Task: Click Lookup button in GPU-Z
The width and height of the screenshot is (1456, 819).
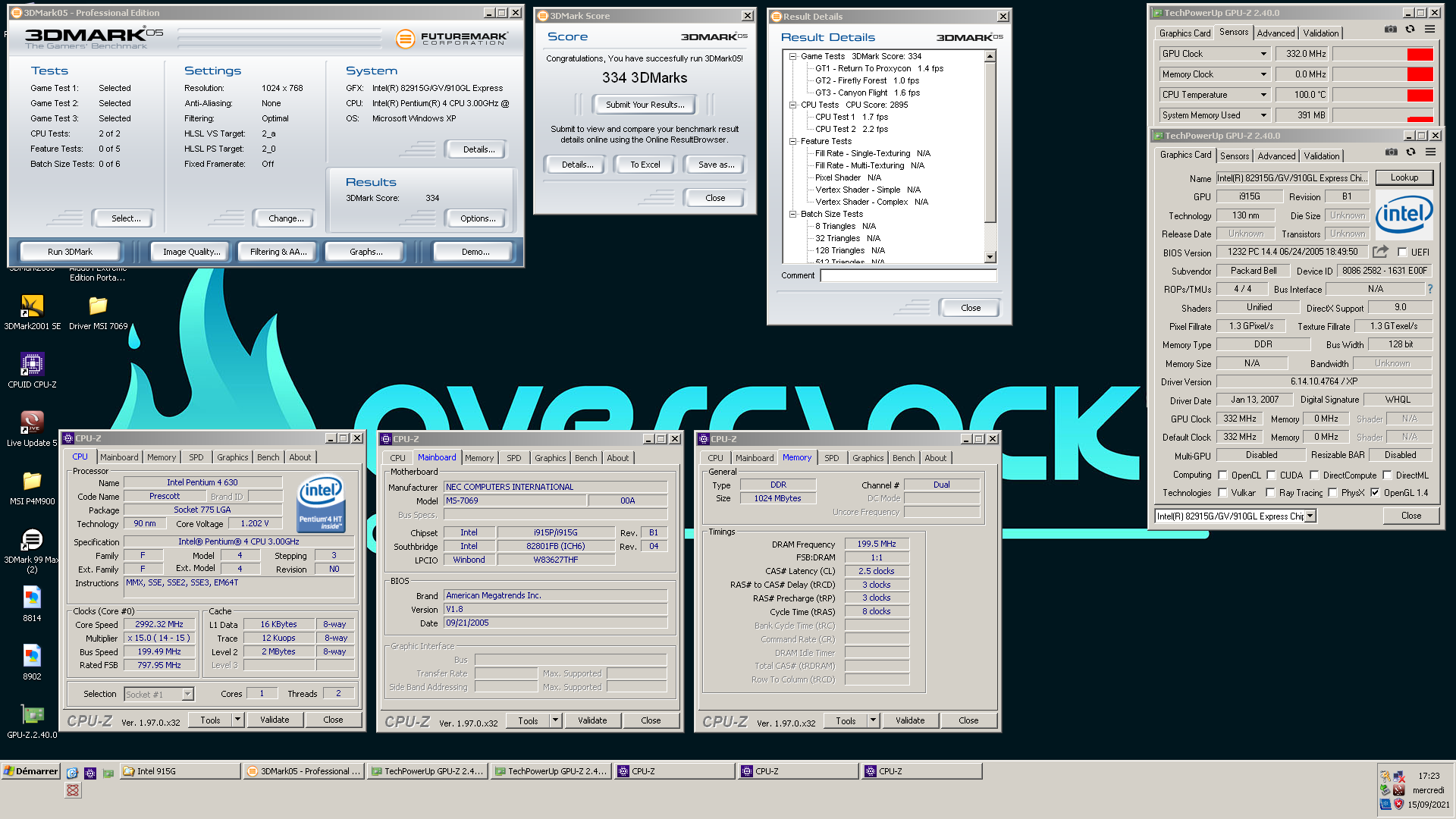Action: pos(1404,177)
